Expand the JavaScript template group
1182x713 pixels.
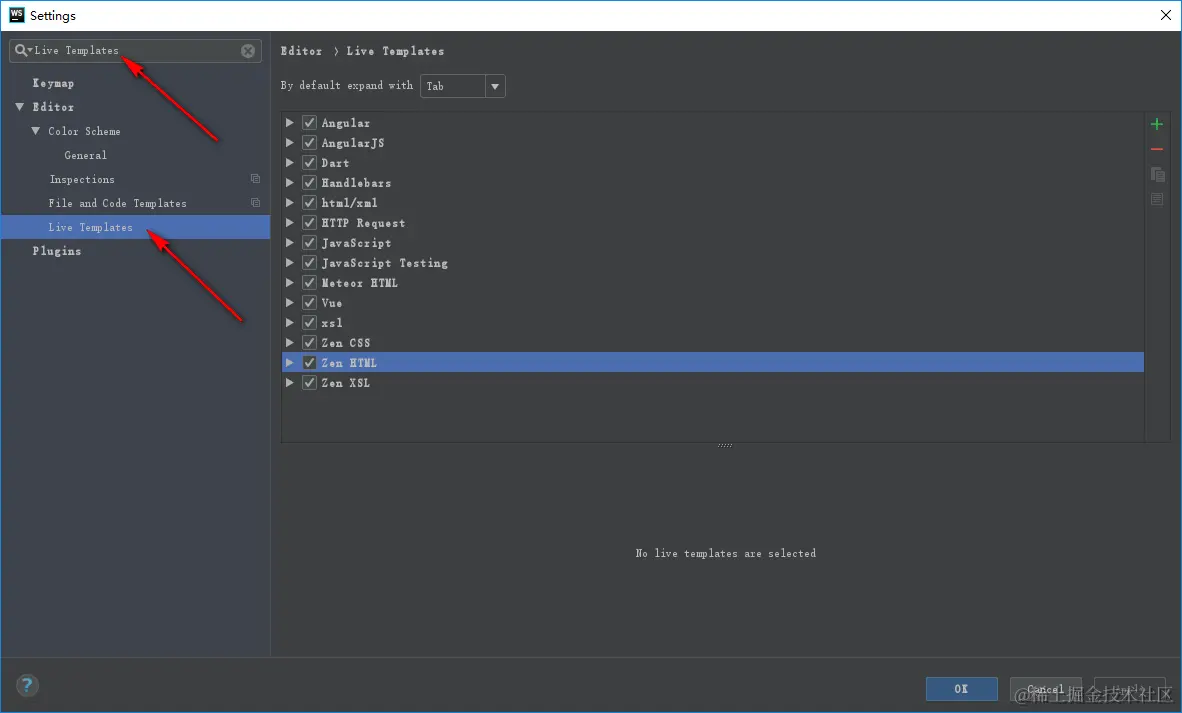coord(289,242)
